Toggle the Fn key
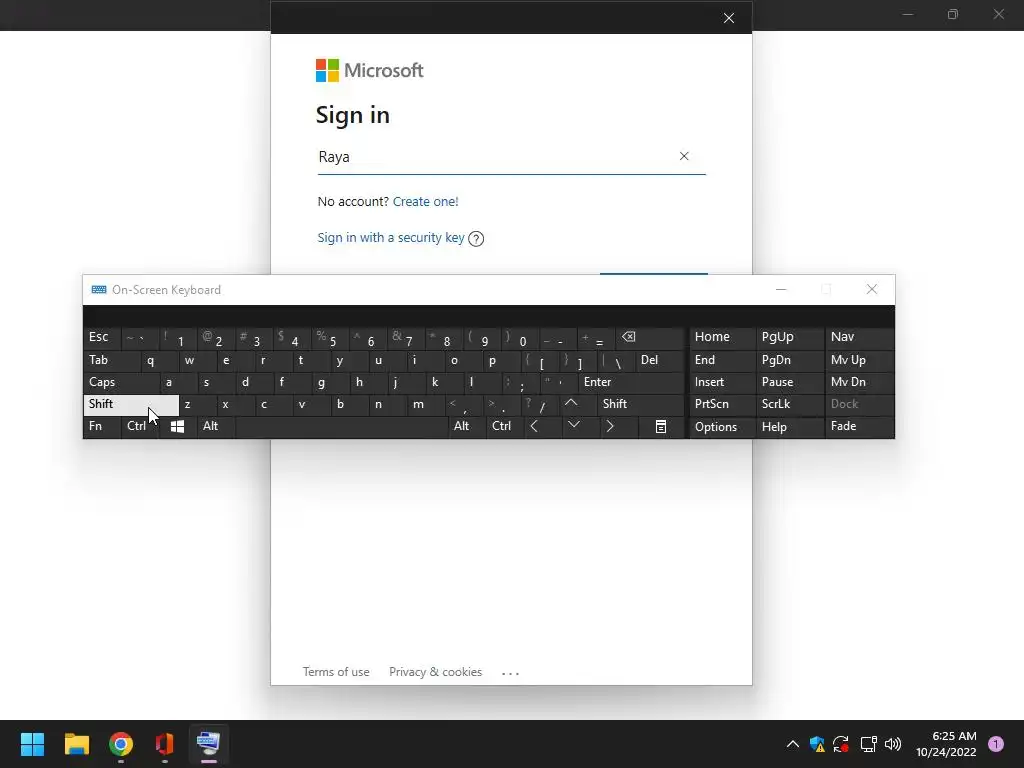This screenshot has width=1024, height=768. (102, 426)
